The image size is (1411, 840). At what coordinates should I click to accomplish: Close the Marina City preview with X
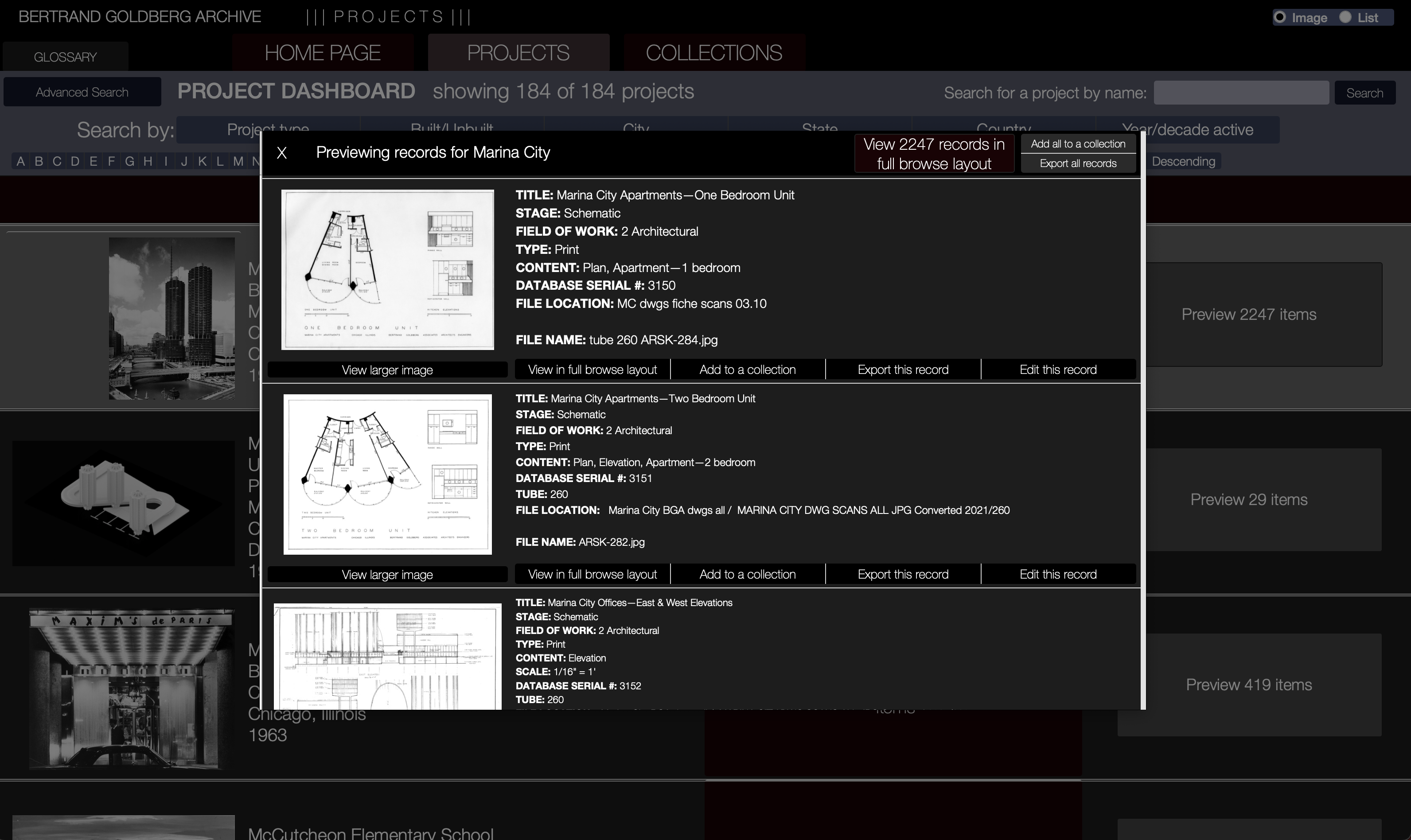(x=281, y=153)
